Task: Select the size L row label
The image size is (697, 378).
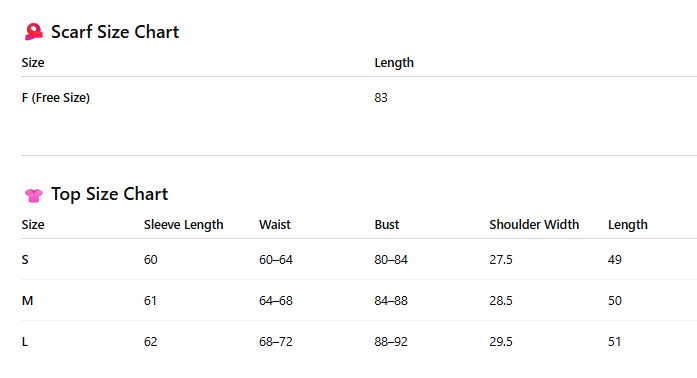Action: 24,342
